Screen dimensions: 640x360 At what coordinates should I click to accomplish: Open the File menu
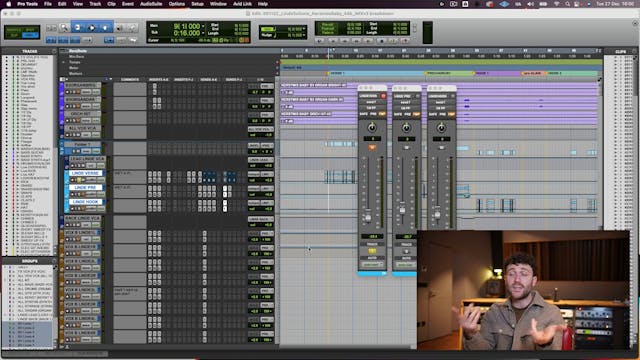[48, 4]
